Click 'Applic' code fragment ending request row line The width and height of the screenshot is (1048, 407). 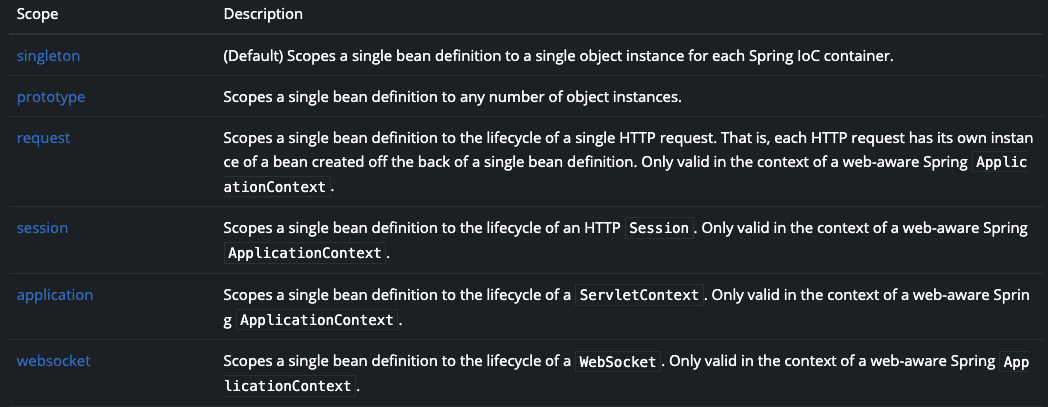click(x=1001, y=163)
